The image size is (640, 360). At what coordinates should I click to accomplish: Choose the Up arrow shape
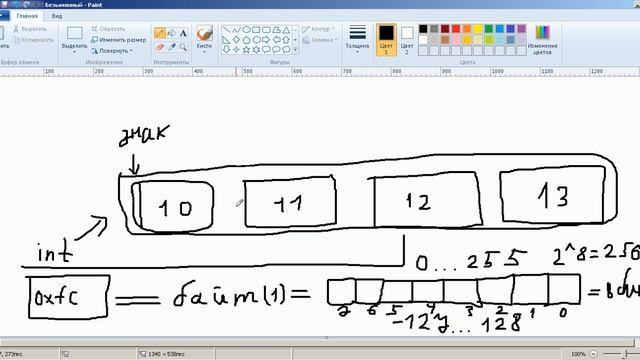[286, 40]
